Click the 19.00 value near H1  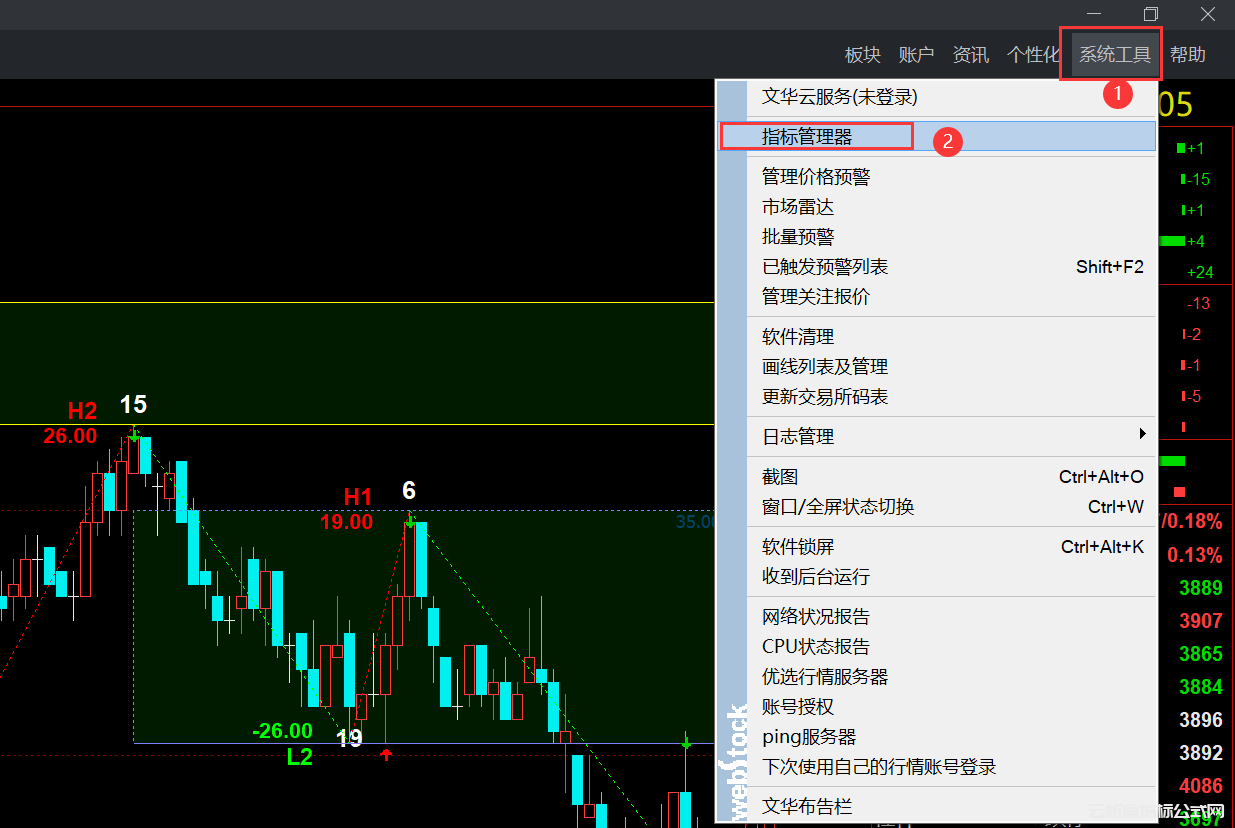pos(346,522)
